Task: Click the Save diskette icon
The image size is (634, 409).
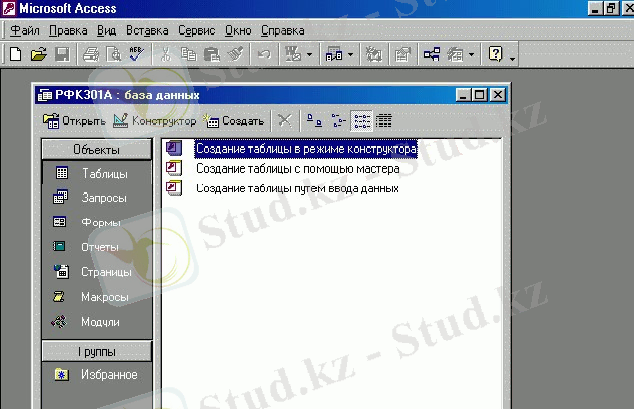Action: click(62, 54)
